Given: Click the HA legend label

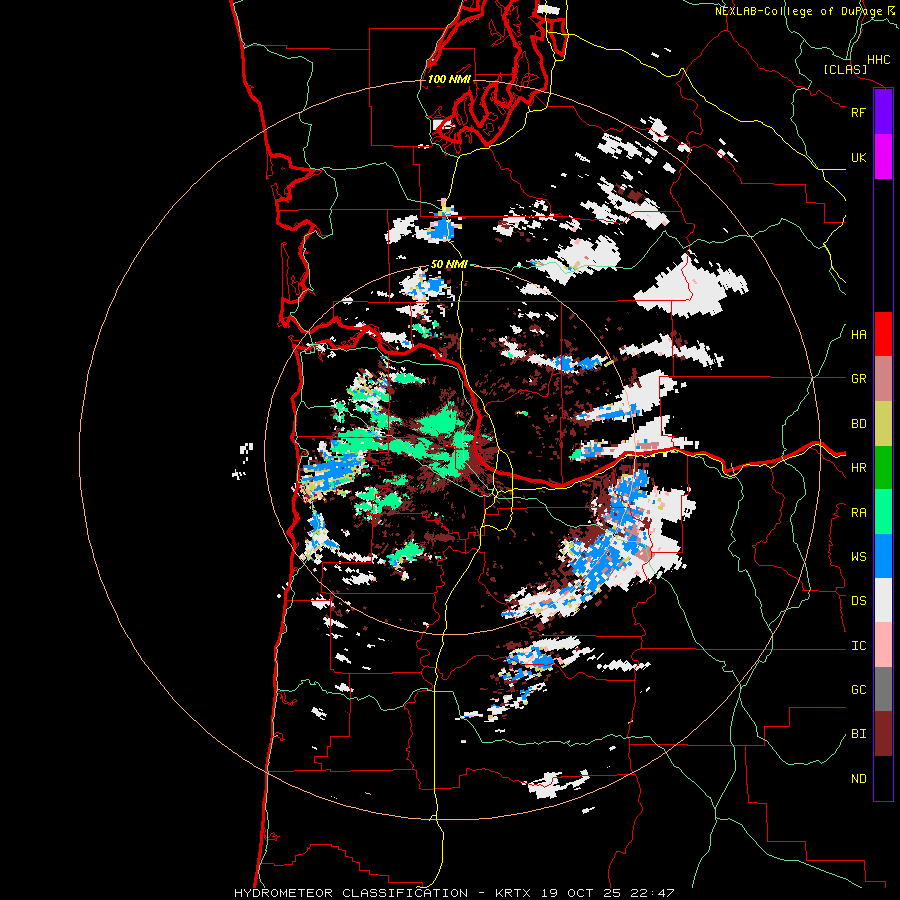Looking at the screenshot, I should [859, 334].
